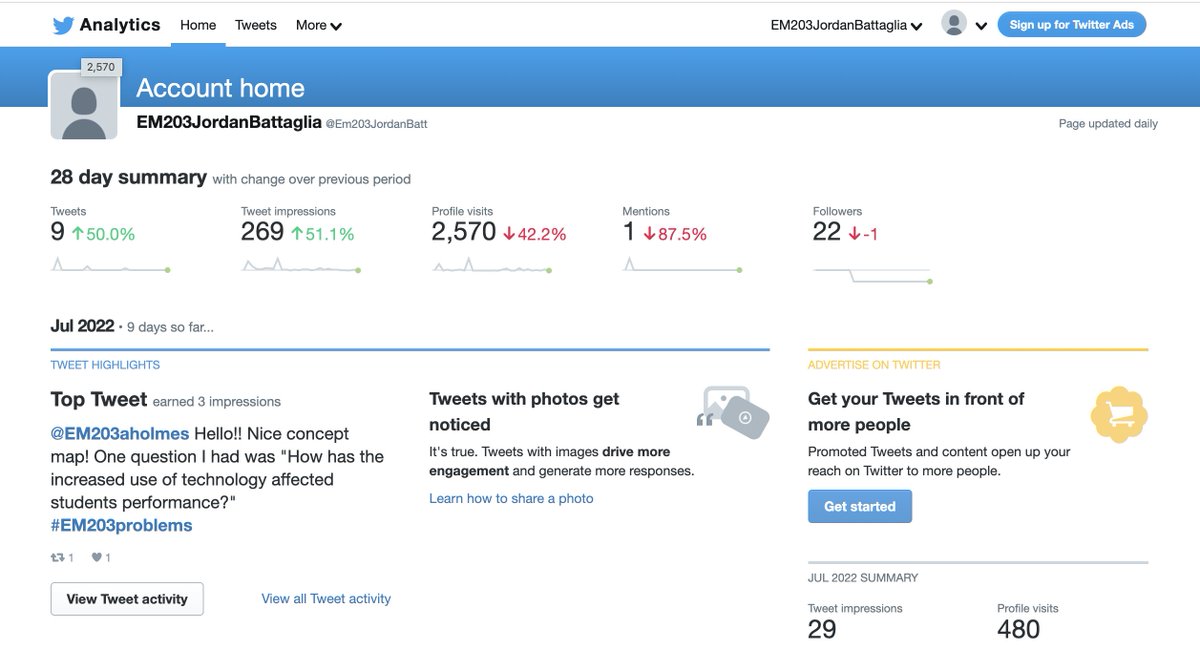Click the @Em203JordanBatt handle
Image resolution: width=1200 pixels, height=650 pixels.
(x=376, y=124)
